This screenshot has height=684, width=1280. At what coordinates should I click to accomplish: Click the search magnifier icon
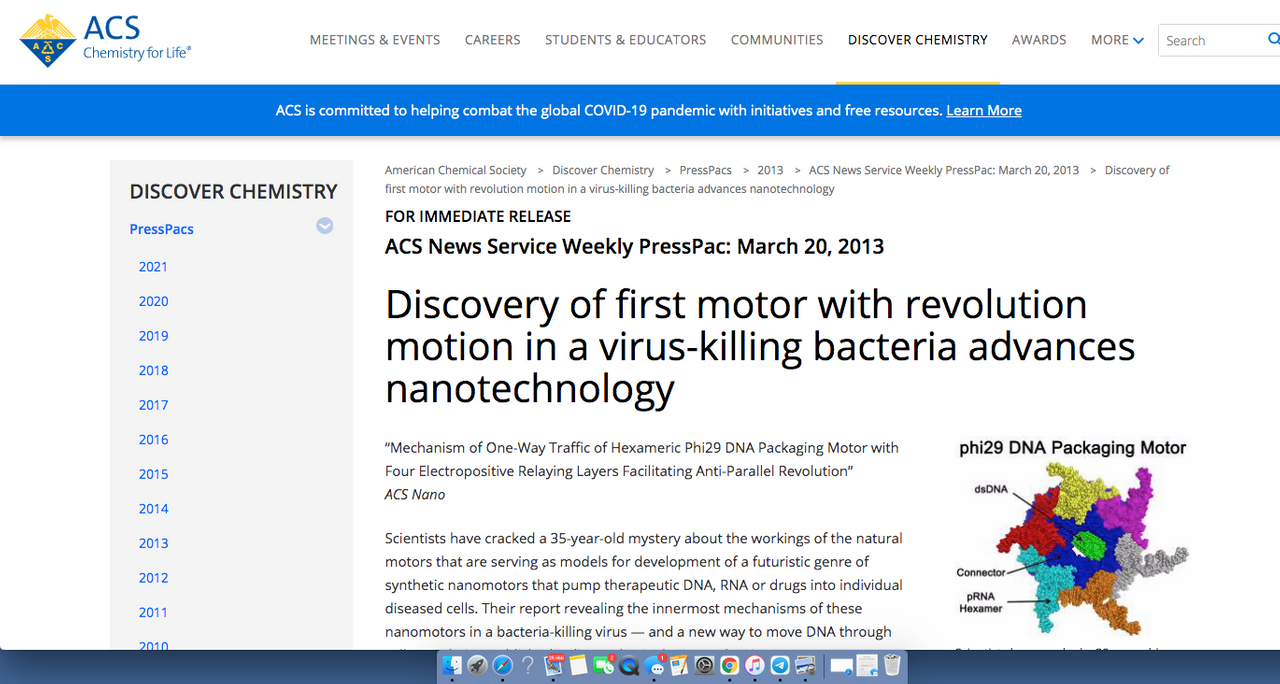click(1274, 40)
